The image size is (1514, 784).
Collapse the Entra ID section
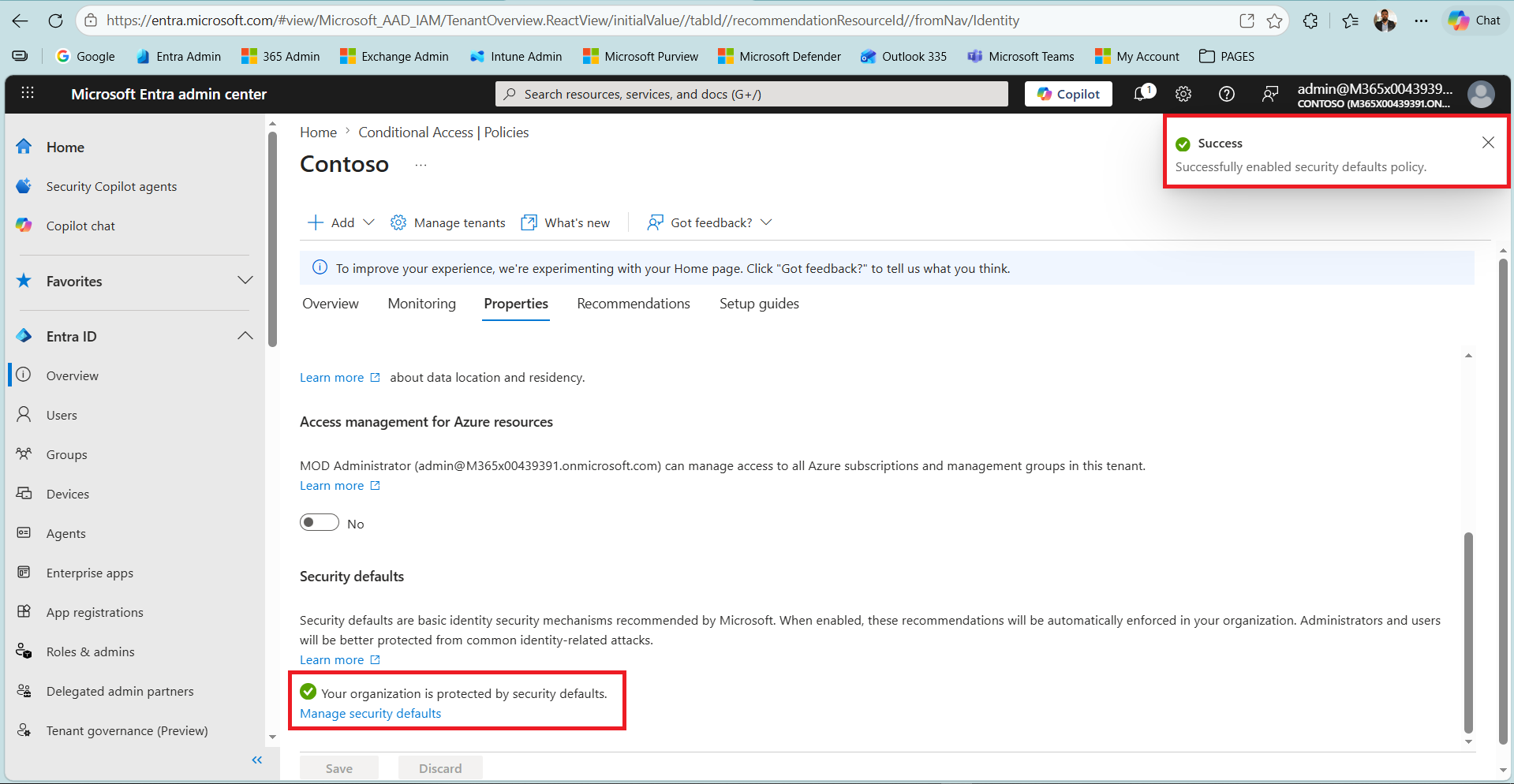(x=245, y=335)
